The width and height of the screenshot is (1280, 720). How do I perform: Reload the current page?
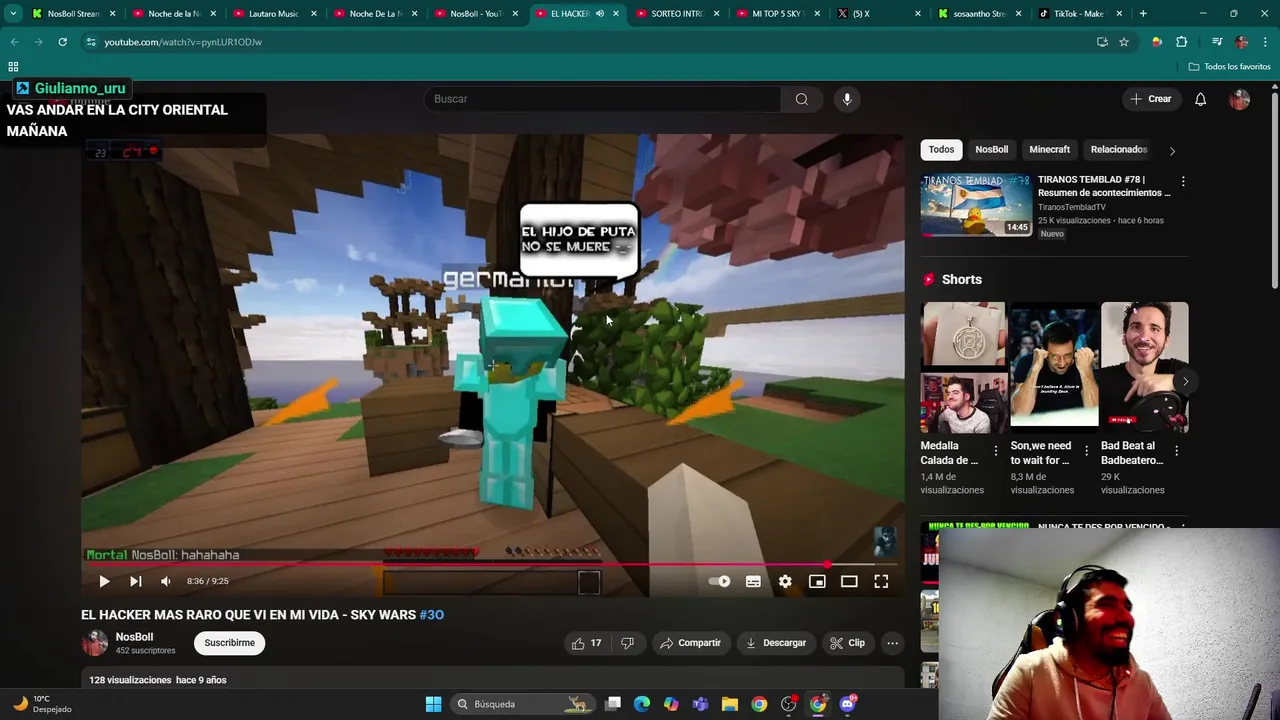point(62,42)
